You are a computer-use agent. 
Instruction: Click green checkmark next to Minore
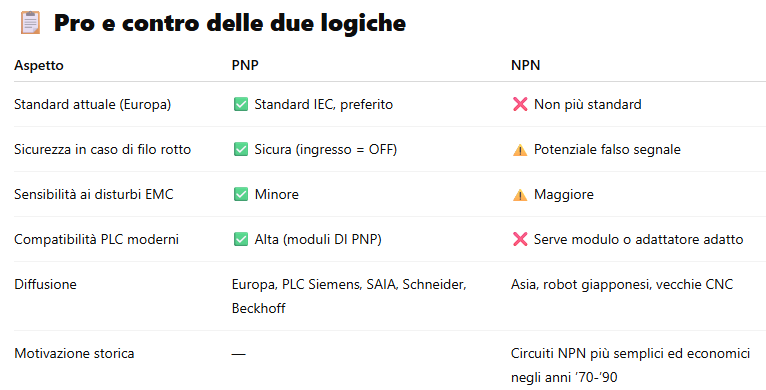pyautogui.click(x=241, y=195)
